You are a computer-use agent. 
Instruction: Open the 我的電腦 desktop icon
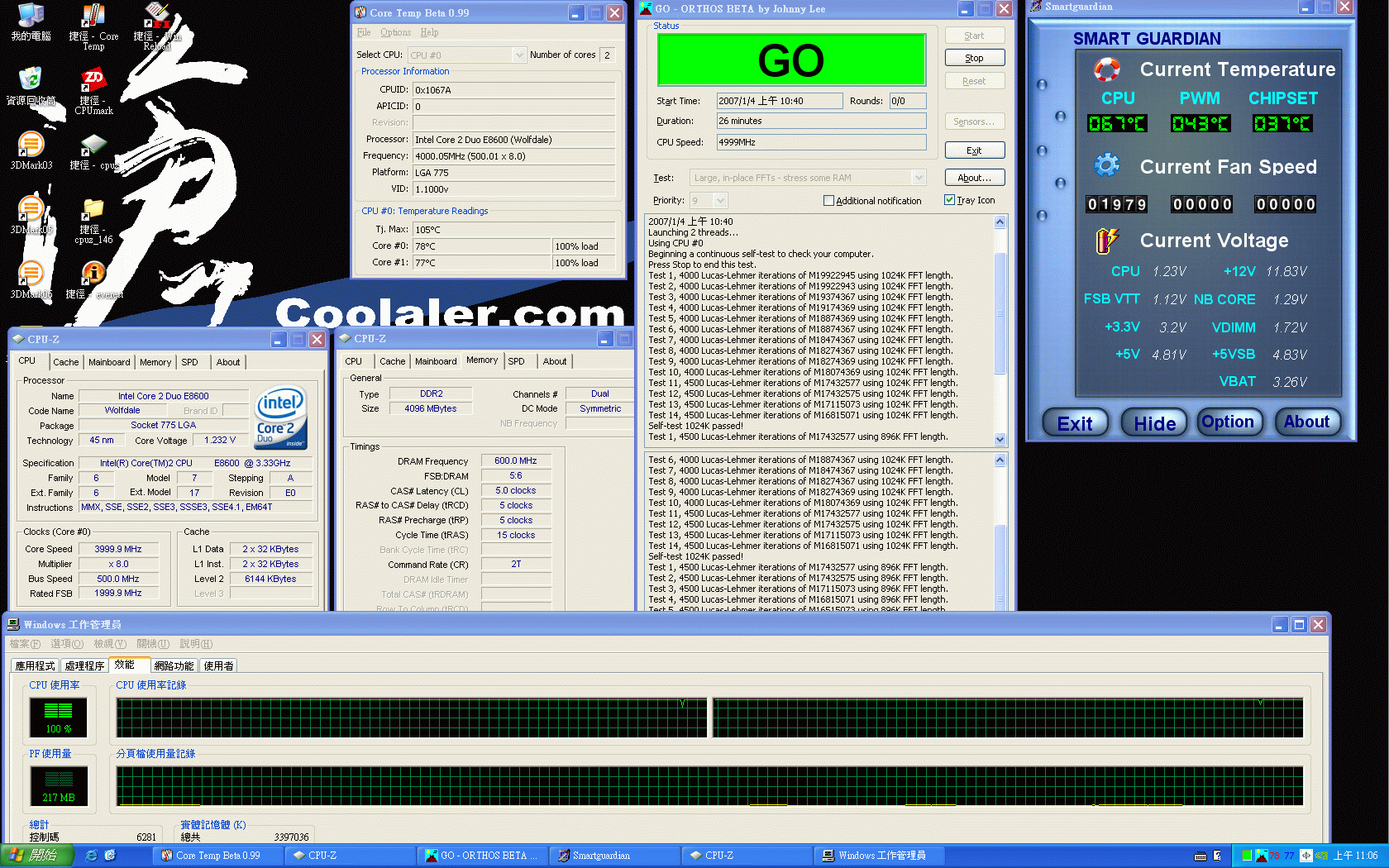(31, 22)
